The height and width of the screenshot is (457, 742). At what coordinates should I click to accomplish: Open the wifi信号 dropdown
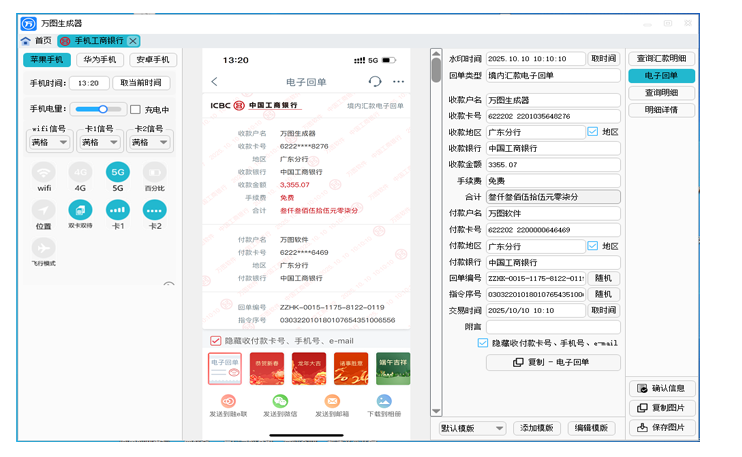tap(49, 142)
